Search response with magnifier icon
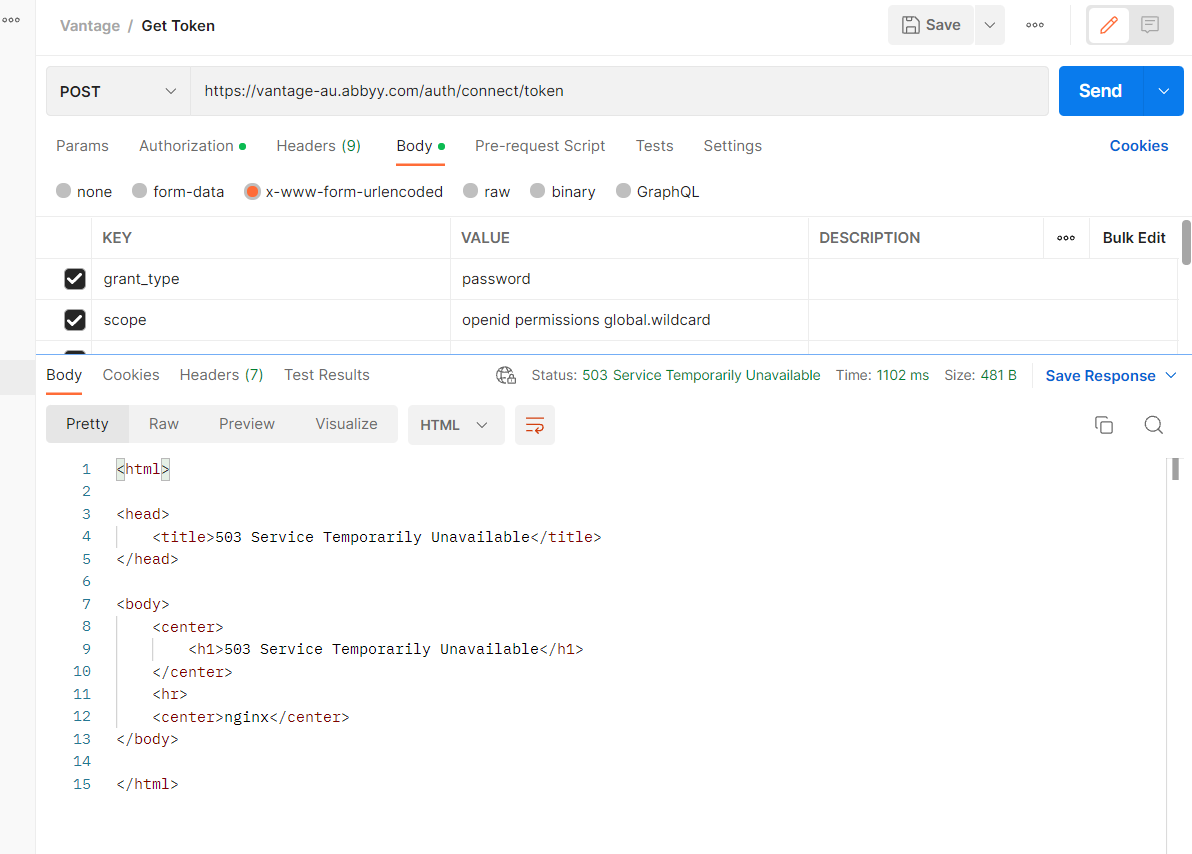 coord(1153,425)
